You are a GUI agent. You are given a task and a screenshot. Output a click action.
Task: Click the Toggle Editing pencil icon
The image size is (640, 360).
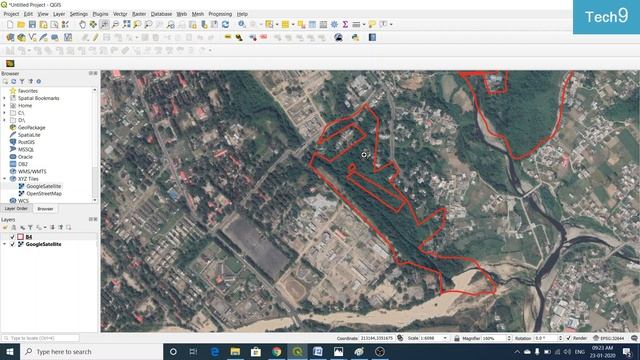click(96, 38)
